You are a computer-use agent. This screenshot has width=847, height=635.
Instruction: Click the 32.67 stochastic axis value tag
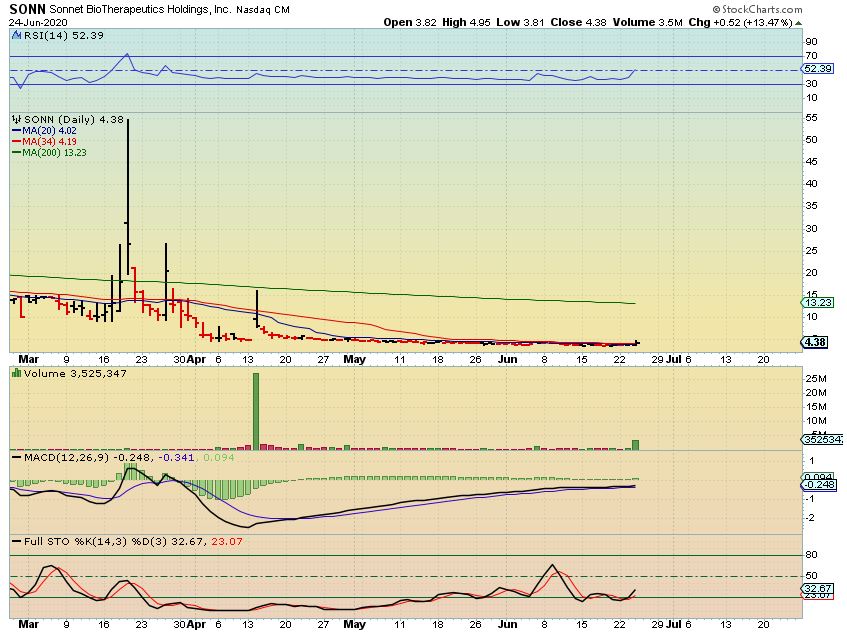[817, 590]
